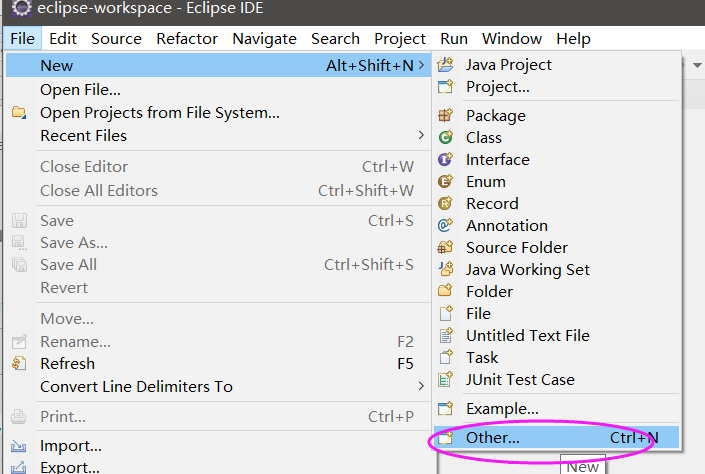Click the Annotation @ icon
The width and height of the screenshot is (705, 474).
click(x=446, y=225)
